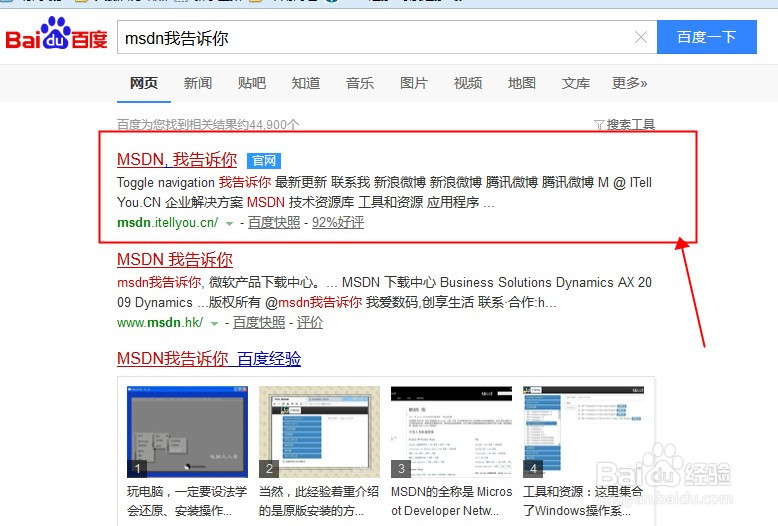Open thumbnail 3 of MSDN text page
778x526 pixels.
tap(451, 432)
